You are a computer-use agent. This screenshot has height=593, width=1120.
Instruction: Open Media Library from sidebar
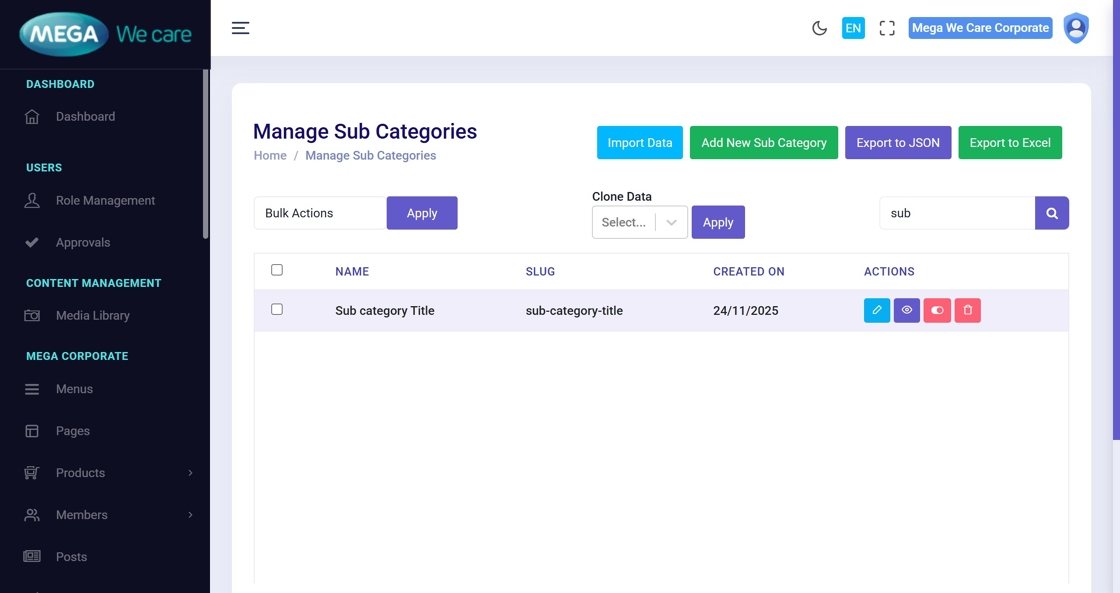(92, 316)
